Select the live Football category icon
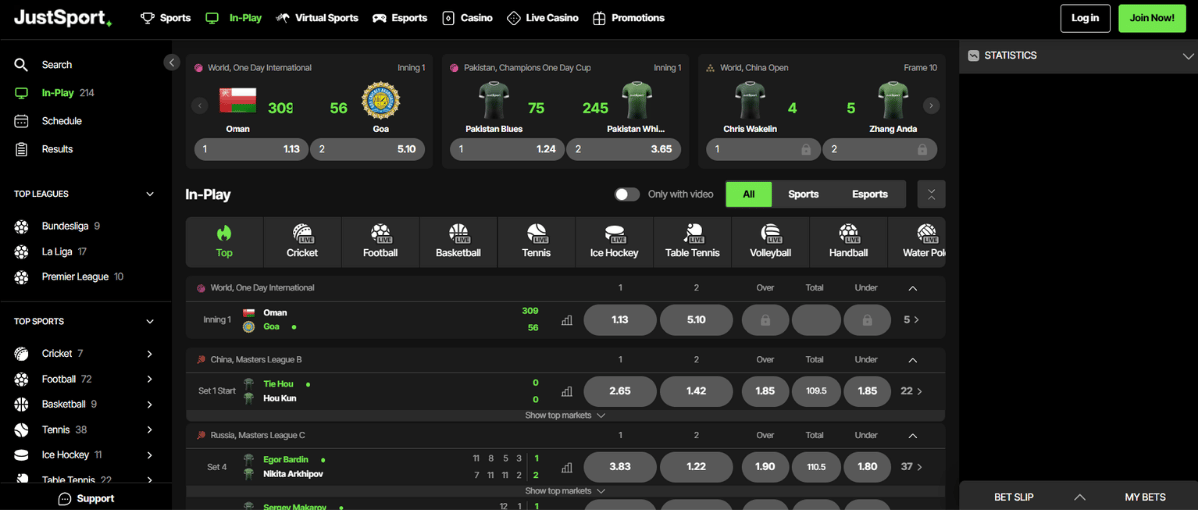This screenshot has width=1198, height=510. click(380, 233)
